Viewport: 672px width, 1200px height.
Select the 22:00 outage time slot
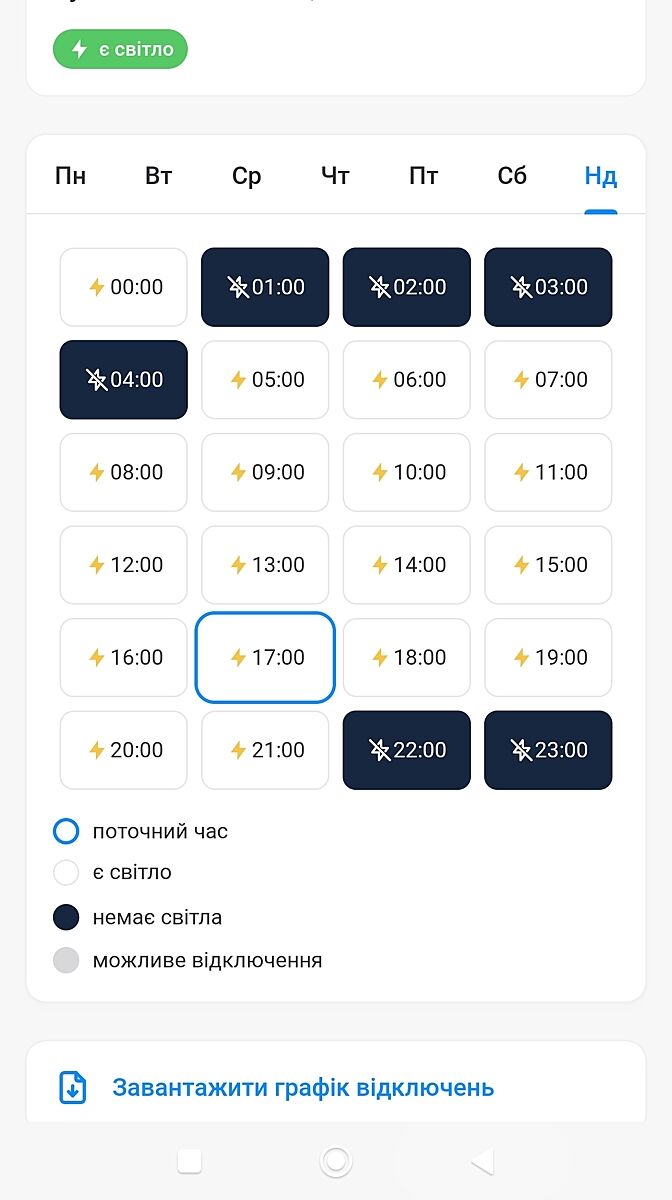pos(407,750)
